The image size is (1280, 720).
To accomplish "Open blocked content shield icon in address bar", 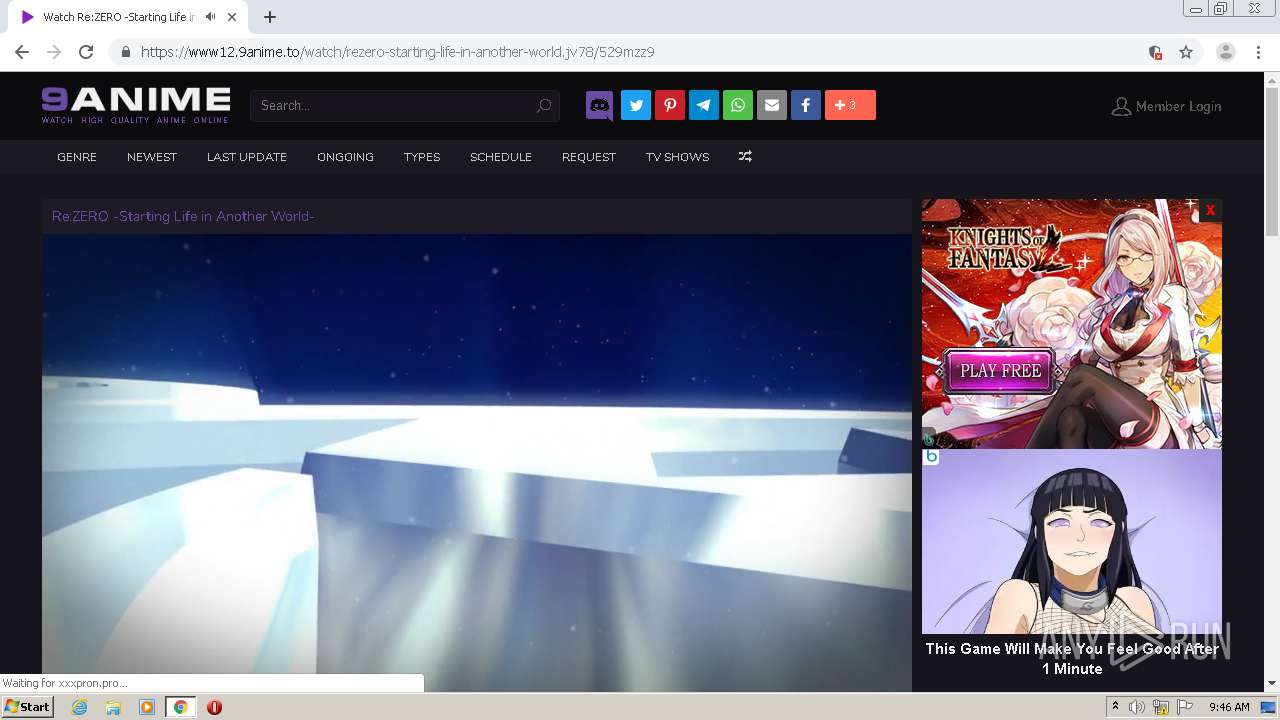I will [x=1155, y=52].
